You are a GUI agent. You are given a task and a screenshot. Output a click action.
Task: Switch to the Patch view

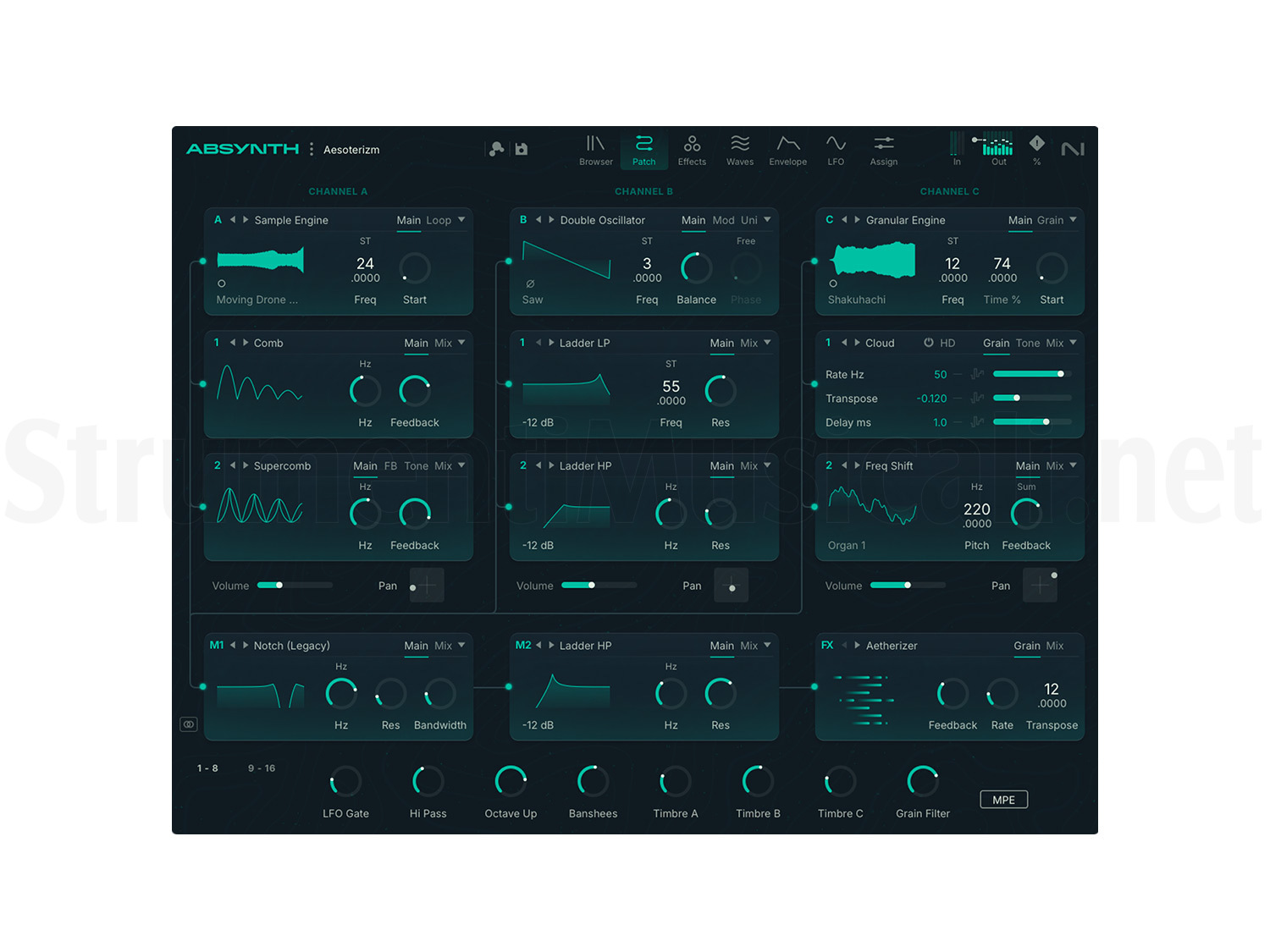(x=644, y=150)
